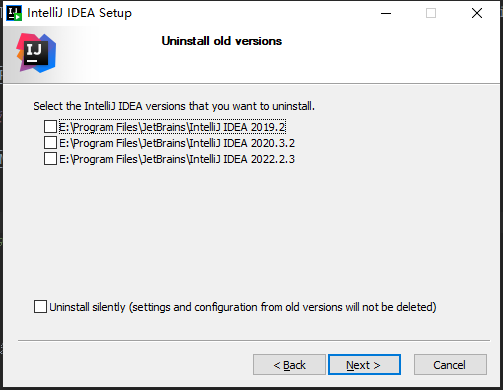
Task: Minimize the setup window
Action: pyautogui.click(x=386, y=13)
